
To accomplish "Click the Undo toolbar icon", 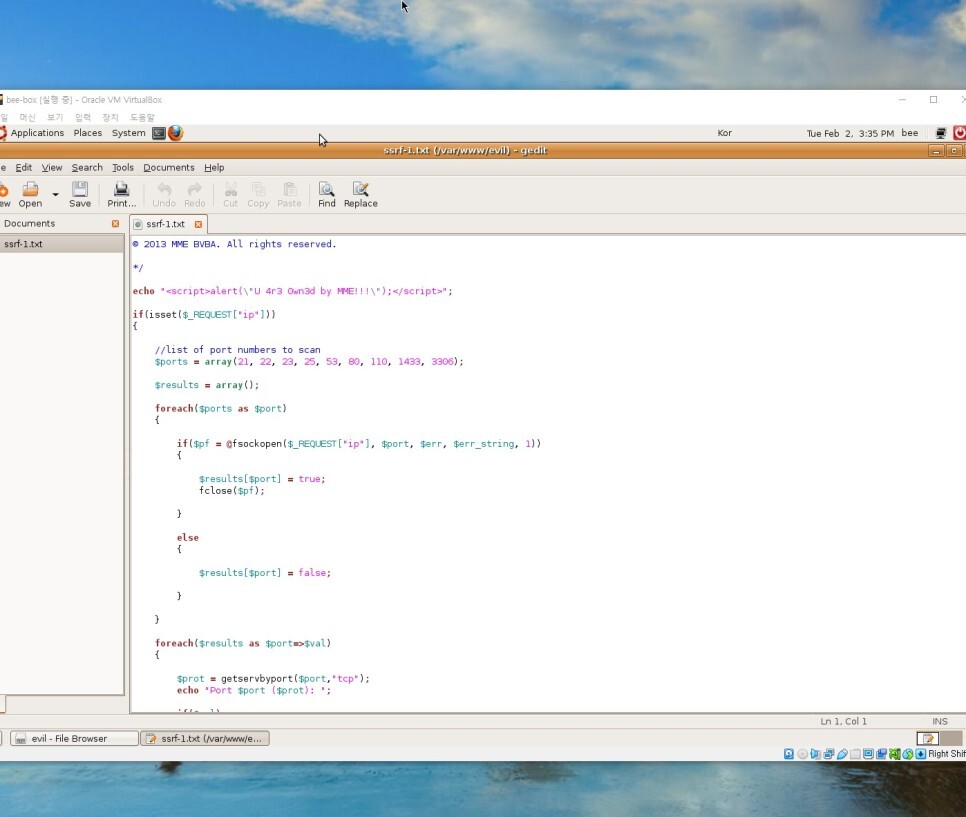I will tap(164, 195).
